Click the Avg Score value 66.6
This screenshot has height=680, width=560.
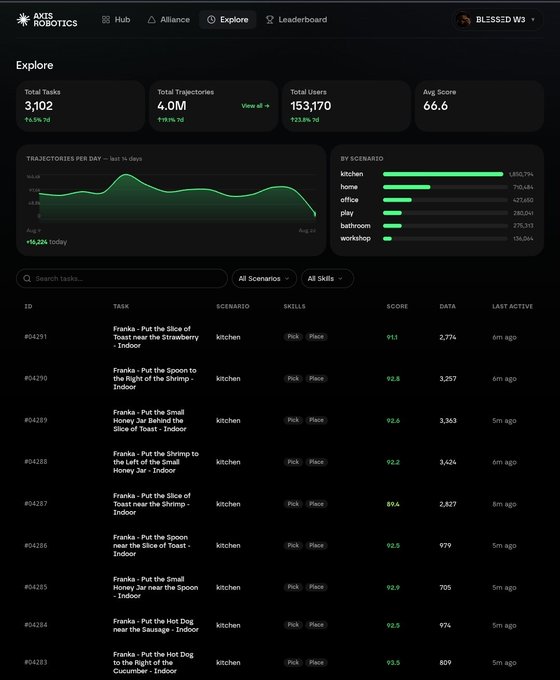(x=436, y=106)
